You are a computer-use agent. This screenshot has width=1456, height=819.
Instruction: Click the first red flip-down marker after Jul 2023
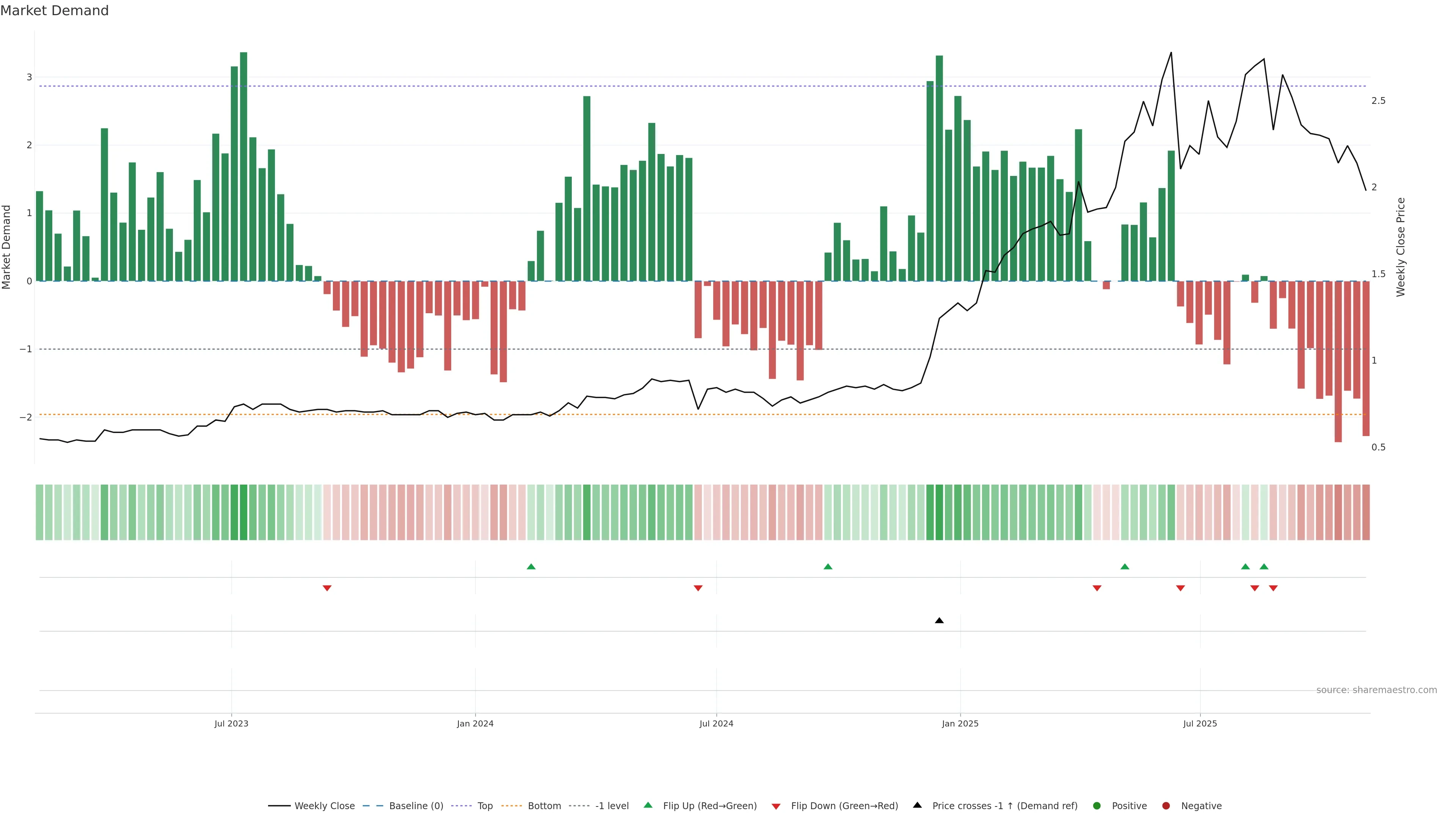tap(327, 588)
